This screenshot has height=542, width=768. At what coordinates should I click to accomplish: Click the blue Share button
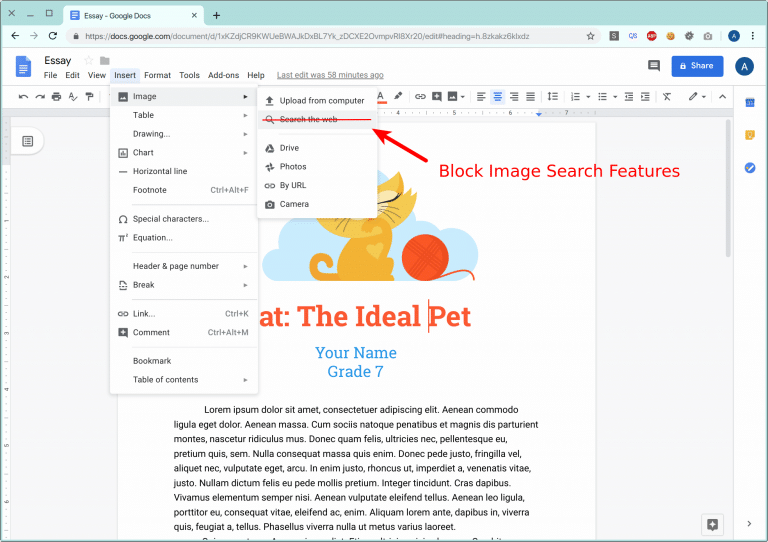click(x=697, y=66)
